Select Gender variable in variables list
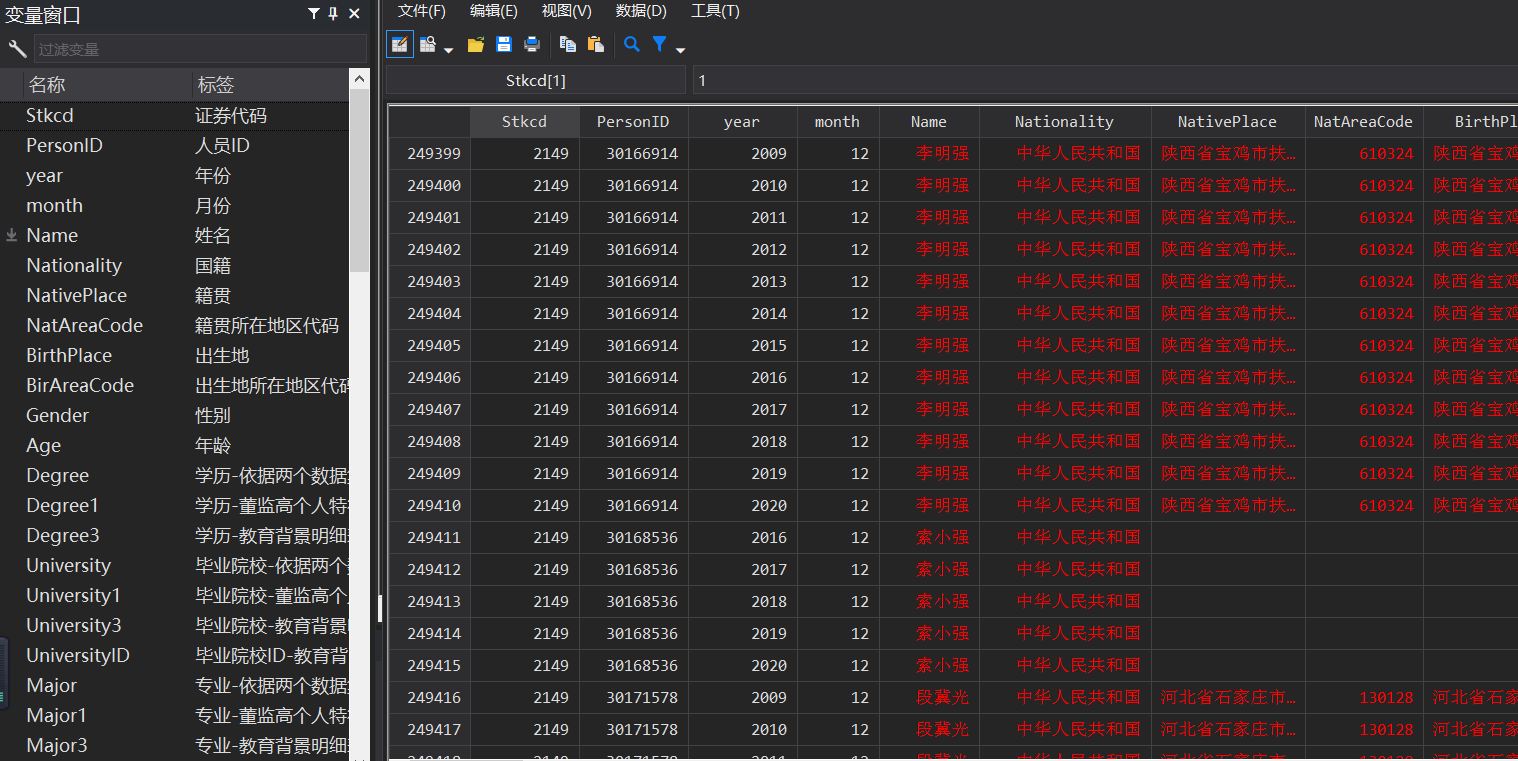Image resolution: width=1518 pixels, height=761 pixels. click(x=175, y=415)
